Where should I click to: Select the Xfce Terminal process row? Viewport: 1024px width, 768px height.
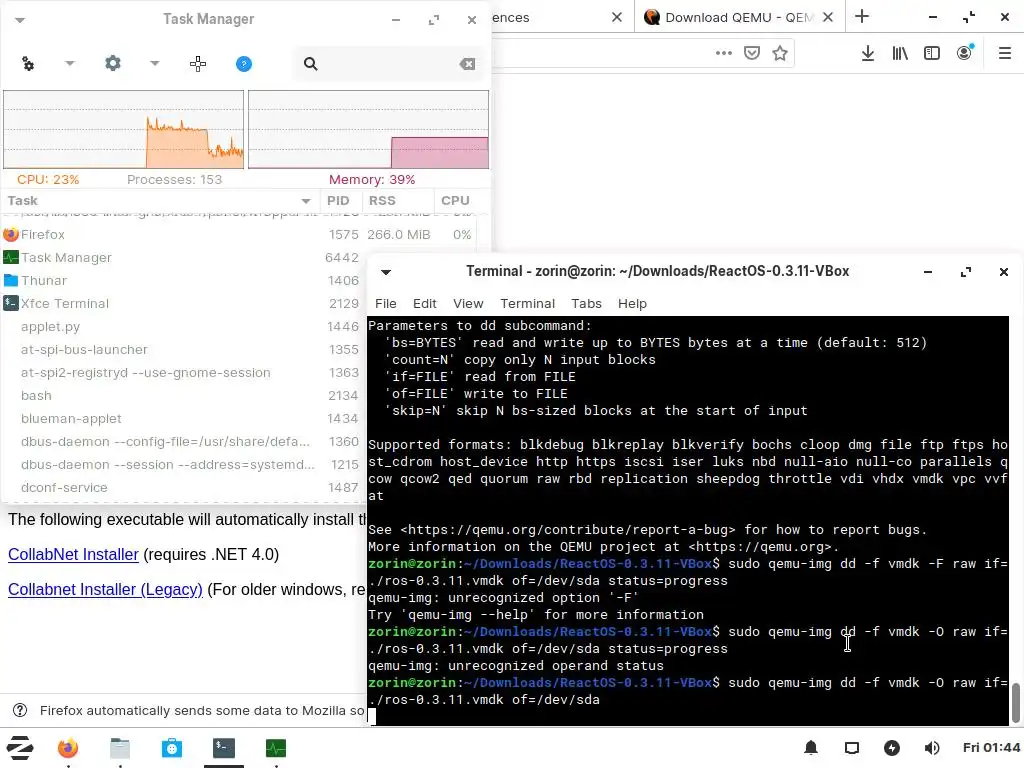point(185,303)
